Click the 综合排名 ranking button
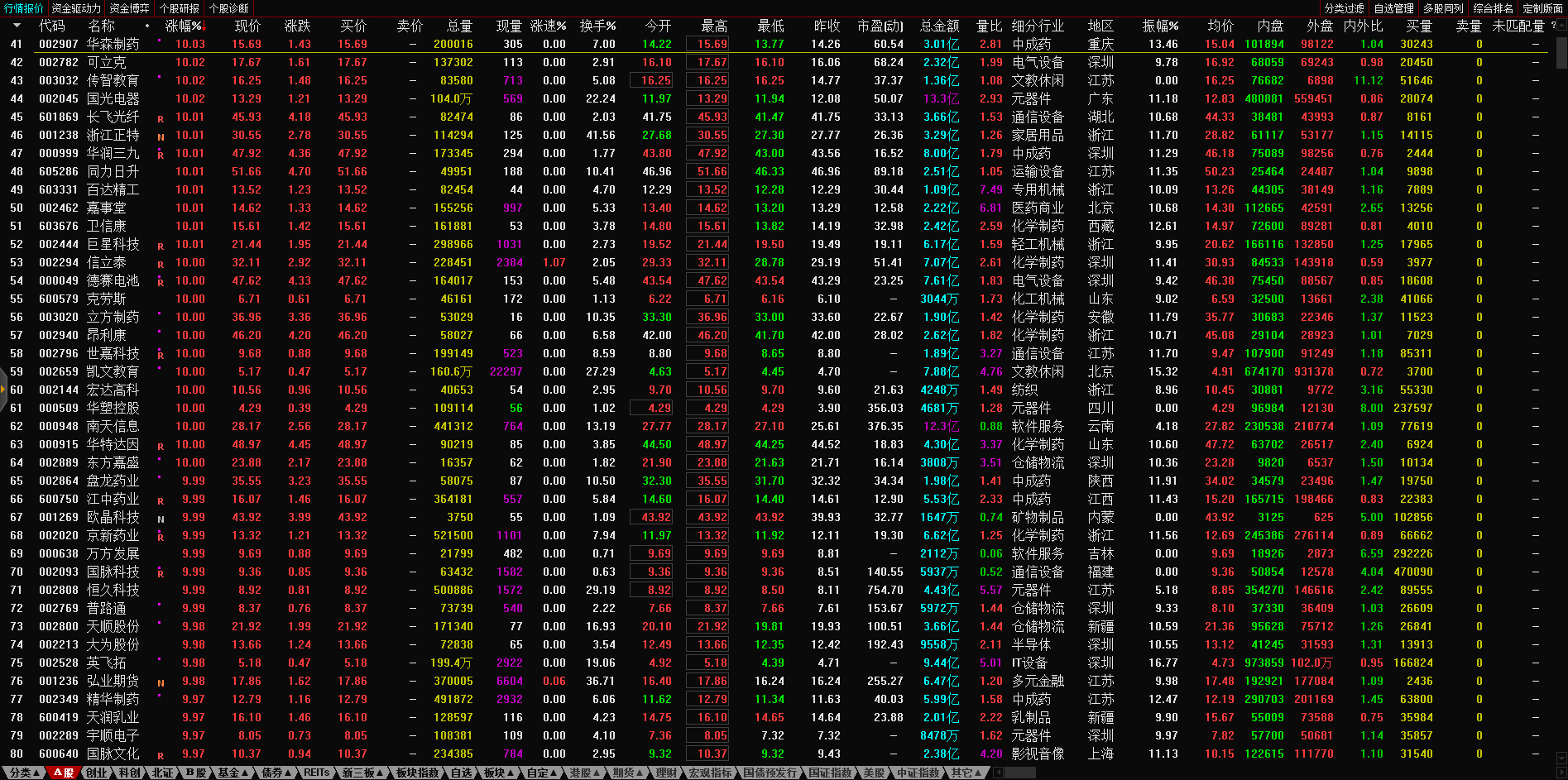The image size is (1568, 780). point(1493,8)
